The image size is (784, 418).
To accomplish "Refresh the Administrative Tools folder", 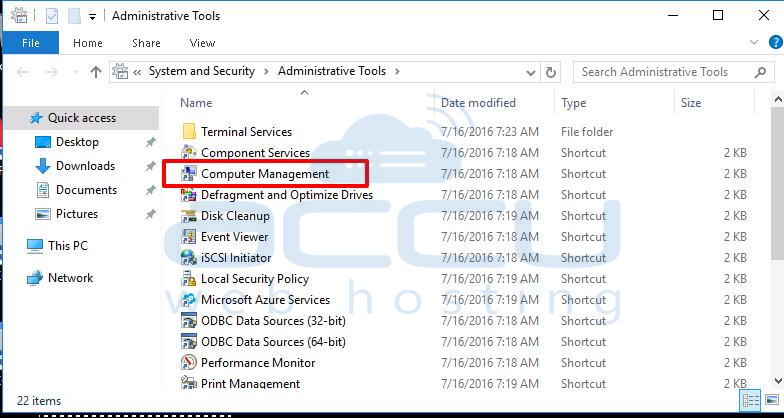I will [x=550, y=72].
